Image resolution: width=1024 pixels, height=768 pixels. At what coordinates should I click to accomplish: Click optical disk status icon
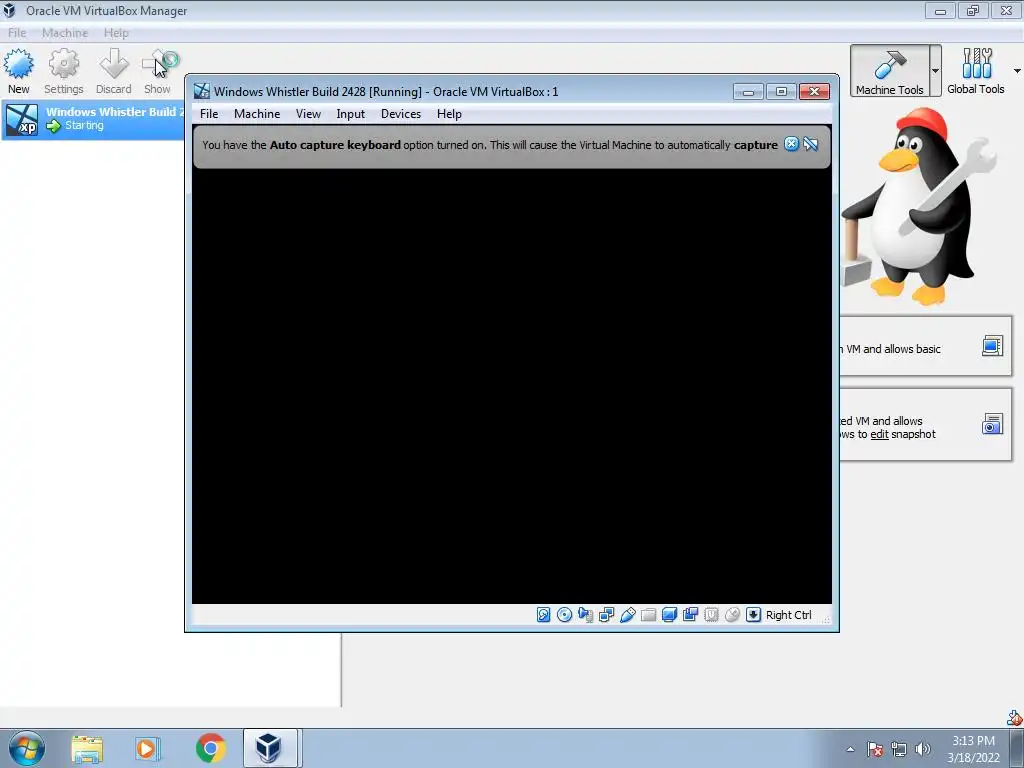pyautogui.click(x=564, y=615)
